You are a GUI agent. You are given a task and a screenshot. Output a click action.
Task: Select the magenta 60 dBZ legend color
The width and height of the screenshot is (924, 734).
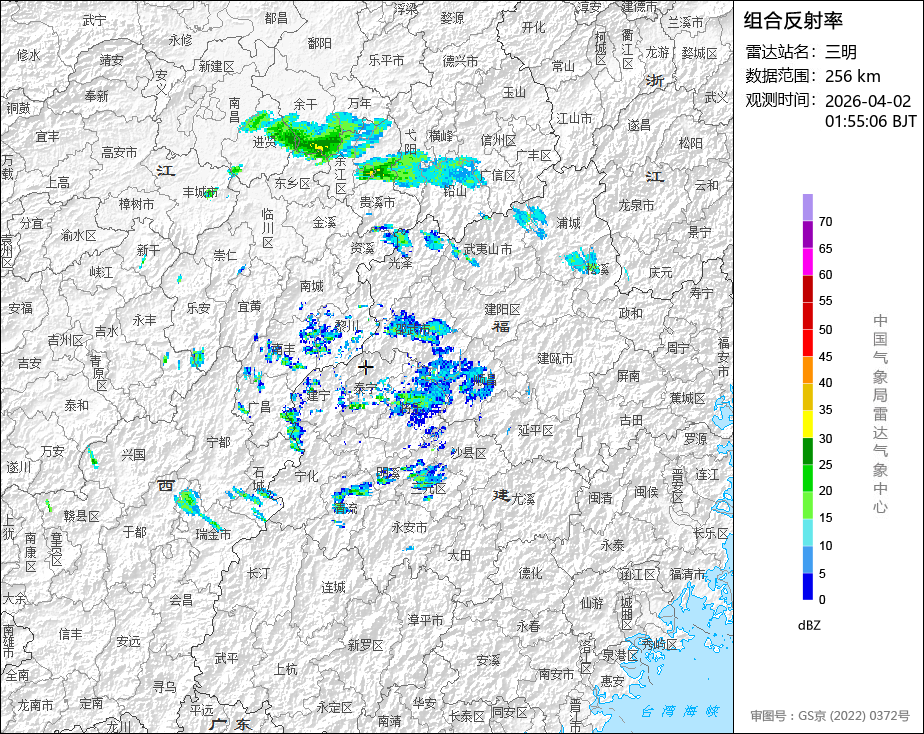[x=807, y=262]
